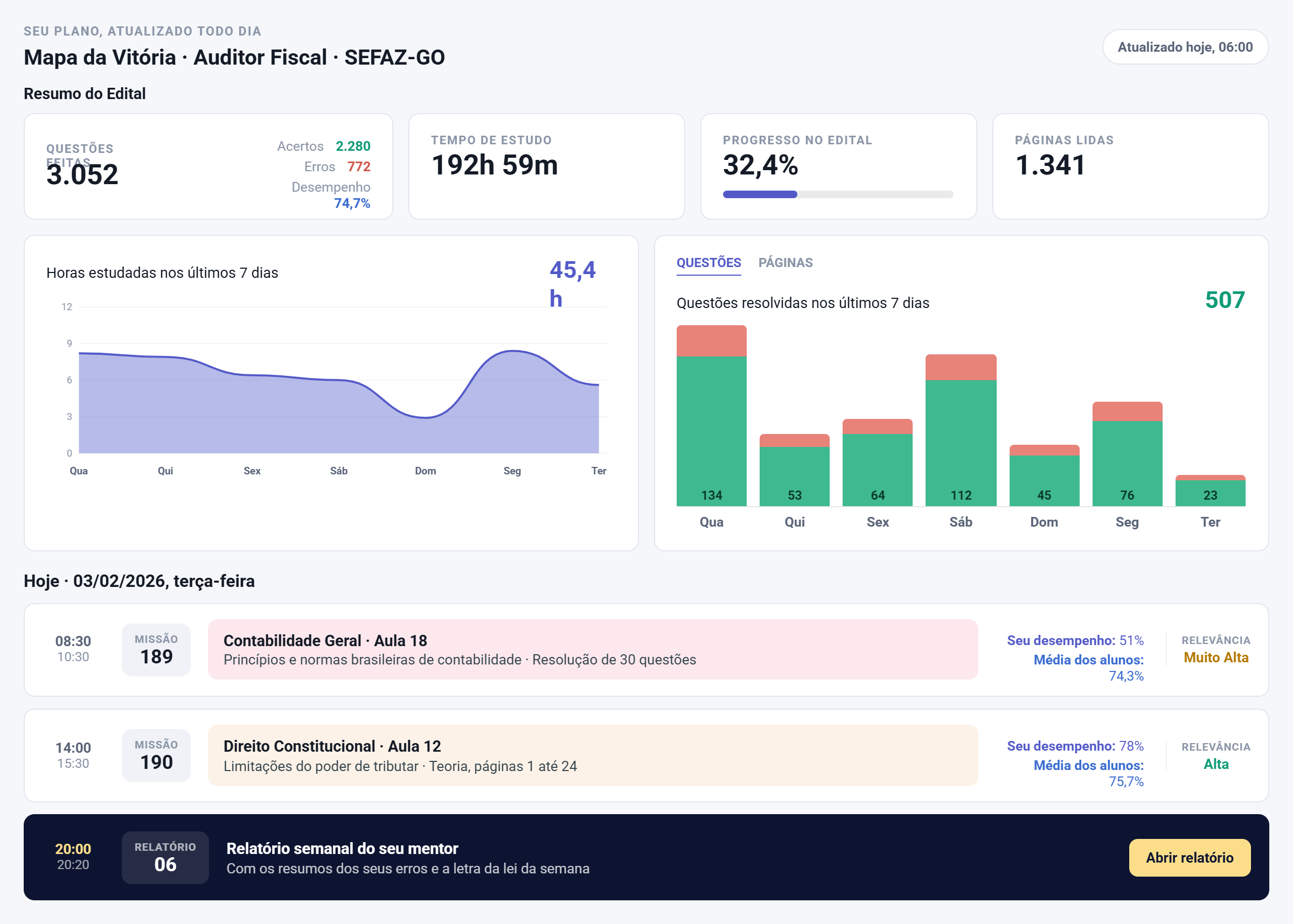This screenshot has height=924, width=1293.
Task: Click the Qua bar showing 134 questions
Action: [x=711, y=415]
